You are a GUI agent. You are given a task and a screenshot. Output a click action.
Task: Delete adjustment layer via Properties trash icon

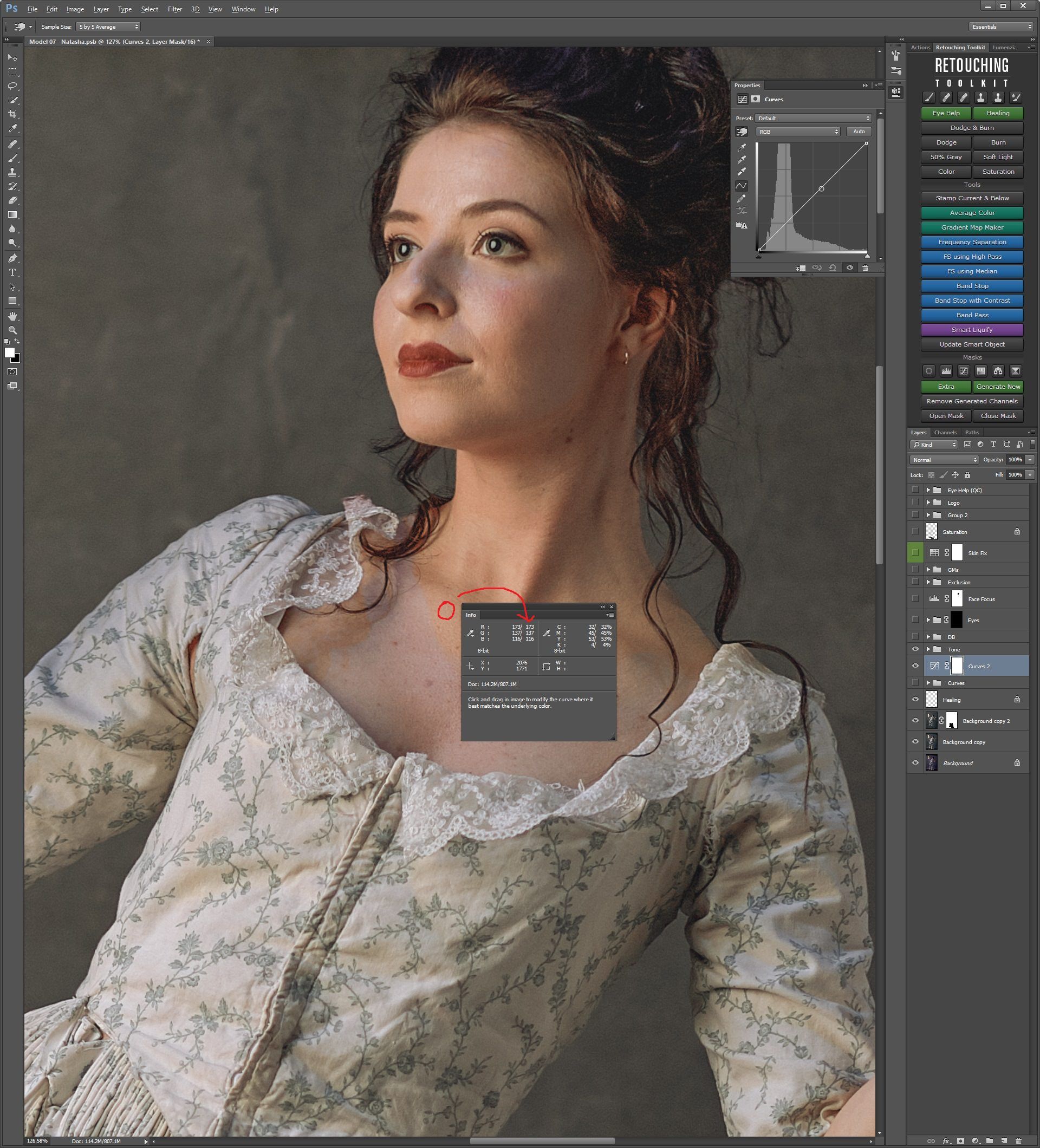pos(865,268)
